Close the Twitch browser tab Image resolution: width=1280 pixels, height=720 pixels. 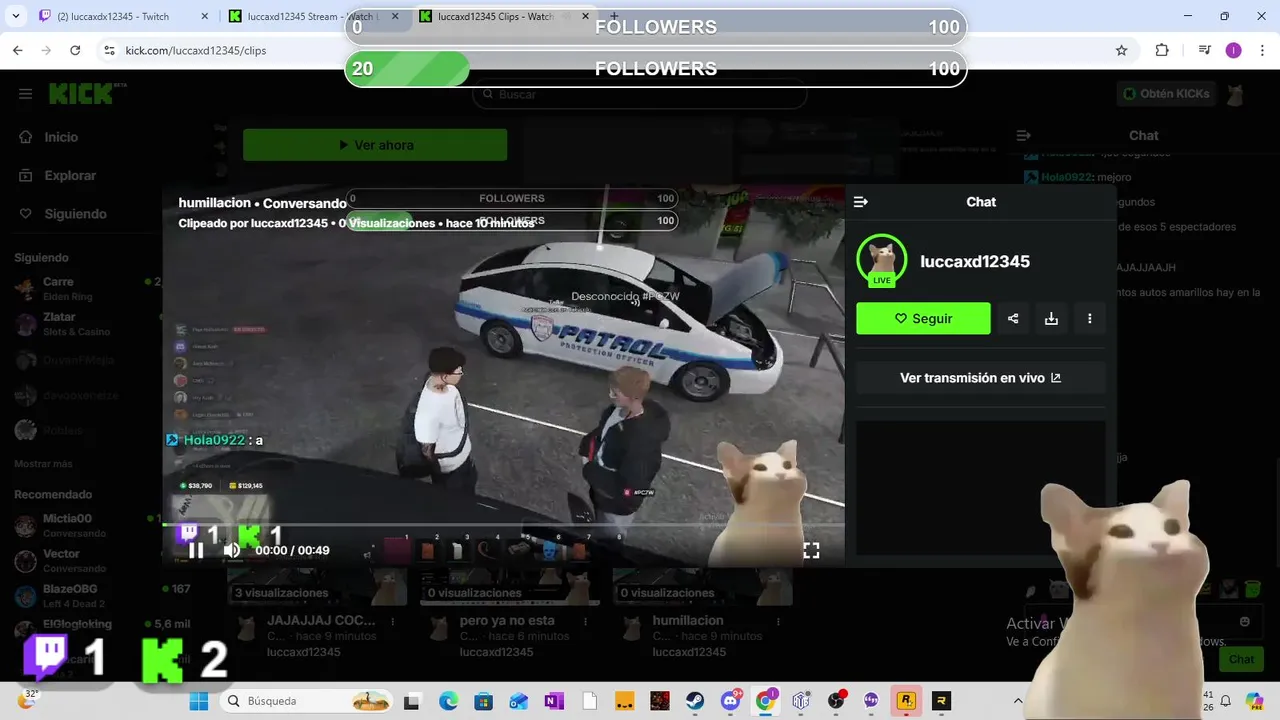(205, 16)
